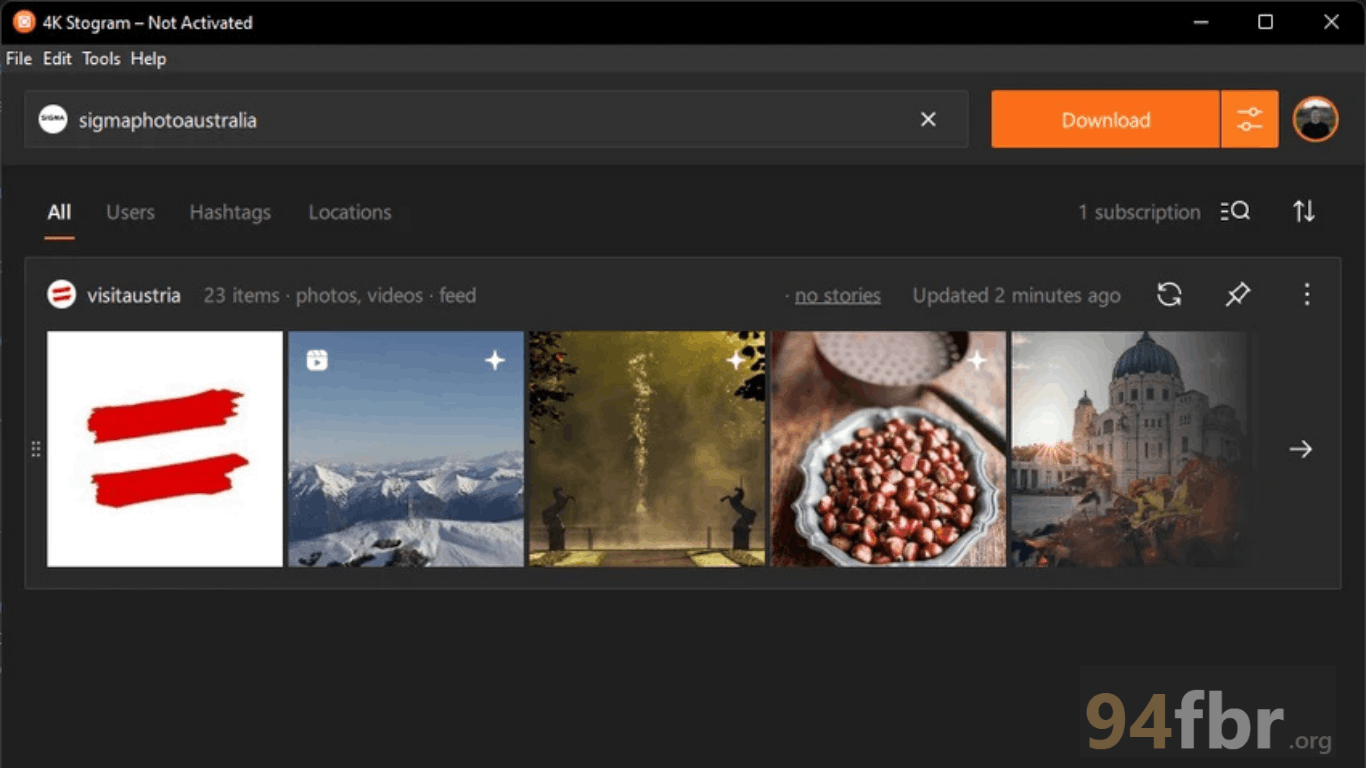Click into the sigmaphotoaustralia search field

pyautogui.click(x=496, y=119)
